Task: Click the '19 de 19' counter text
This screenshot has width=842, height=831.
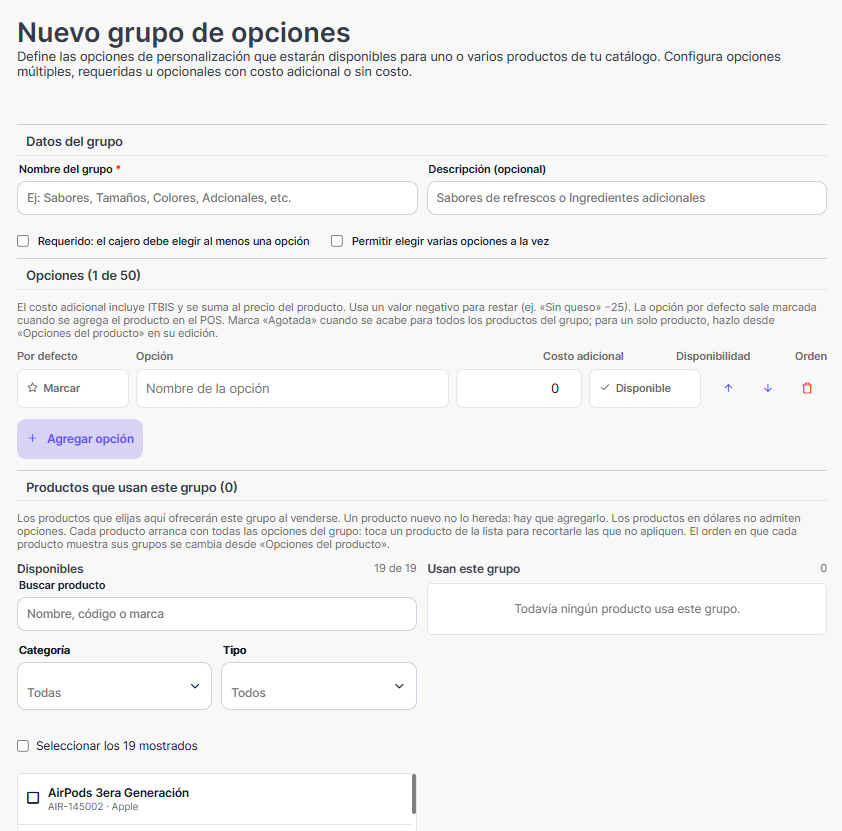Action: (395, 568)
